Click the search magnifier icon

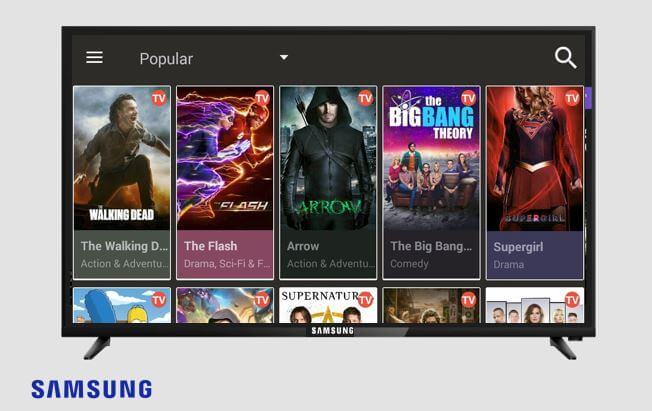[566, 57]
